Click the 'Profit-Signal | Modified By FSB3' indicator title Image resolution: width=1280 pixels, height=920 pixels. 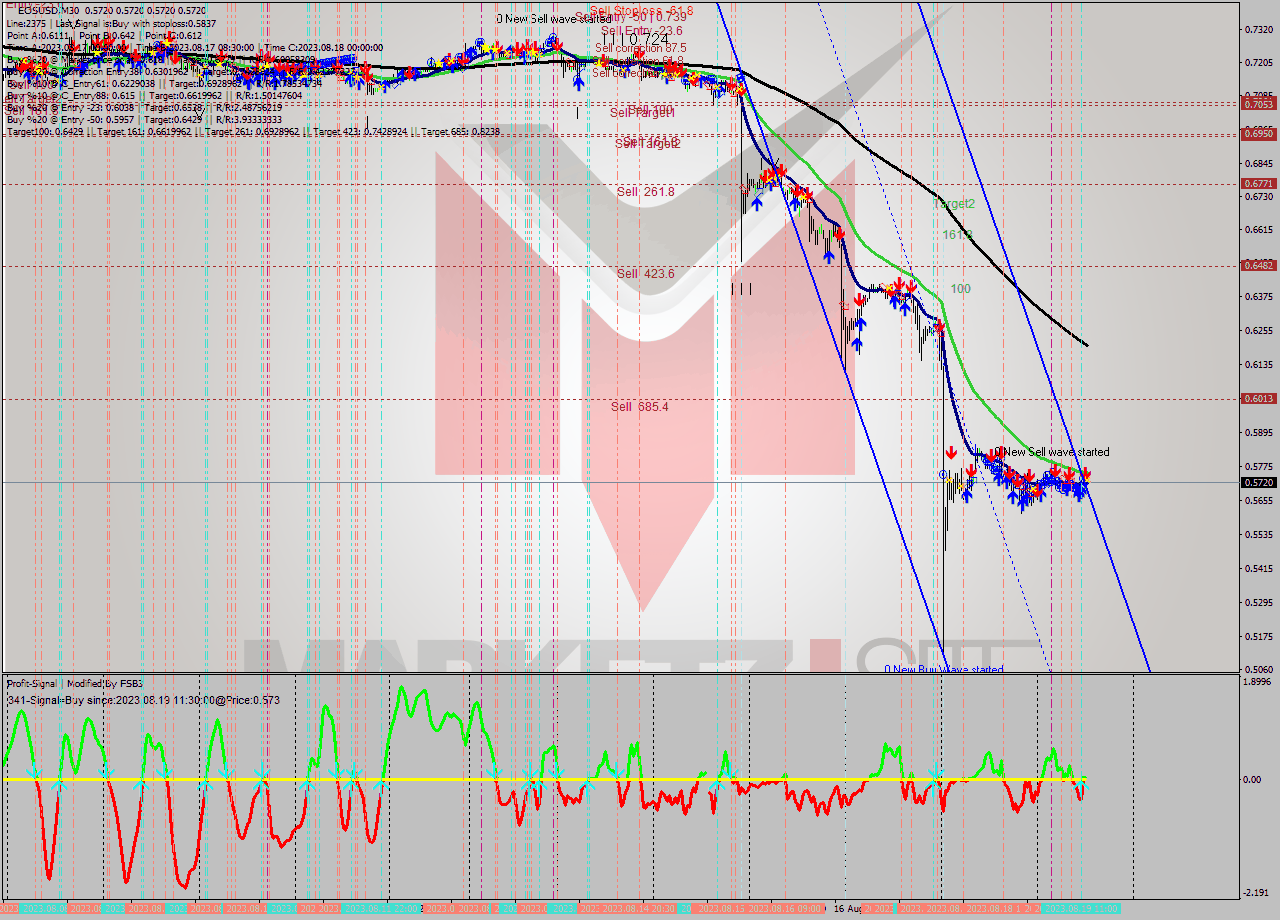pos(75,684)
